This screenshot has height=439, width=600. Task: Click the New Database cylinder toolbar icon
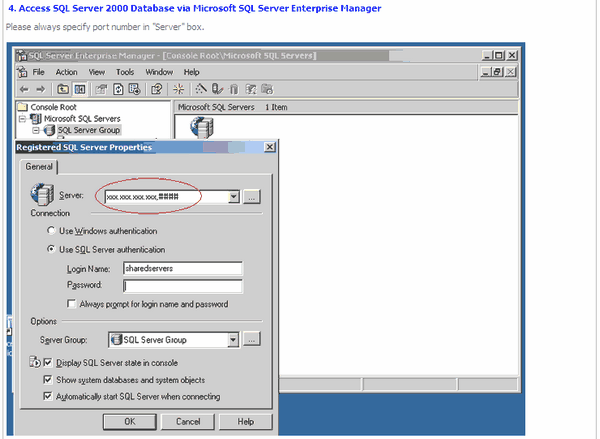click(234, 89)
